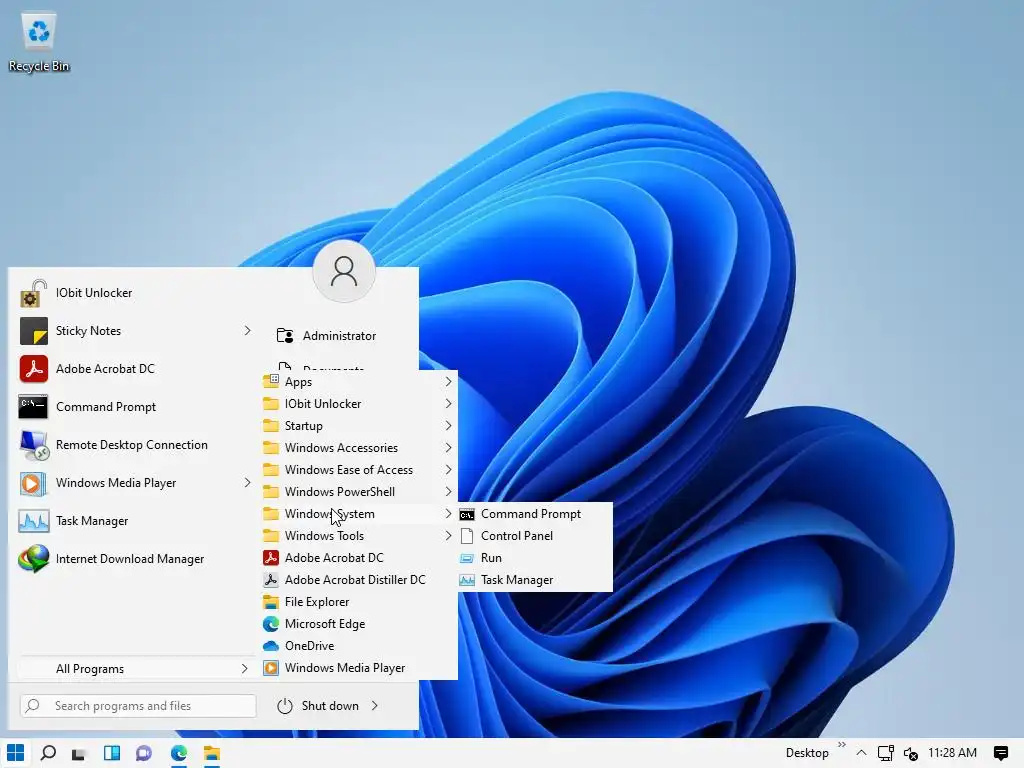
Task: Open Control Panel from the submenu
Action: click(536, 536)
